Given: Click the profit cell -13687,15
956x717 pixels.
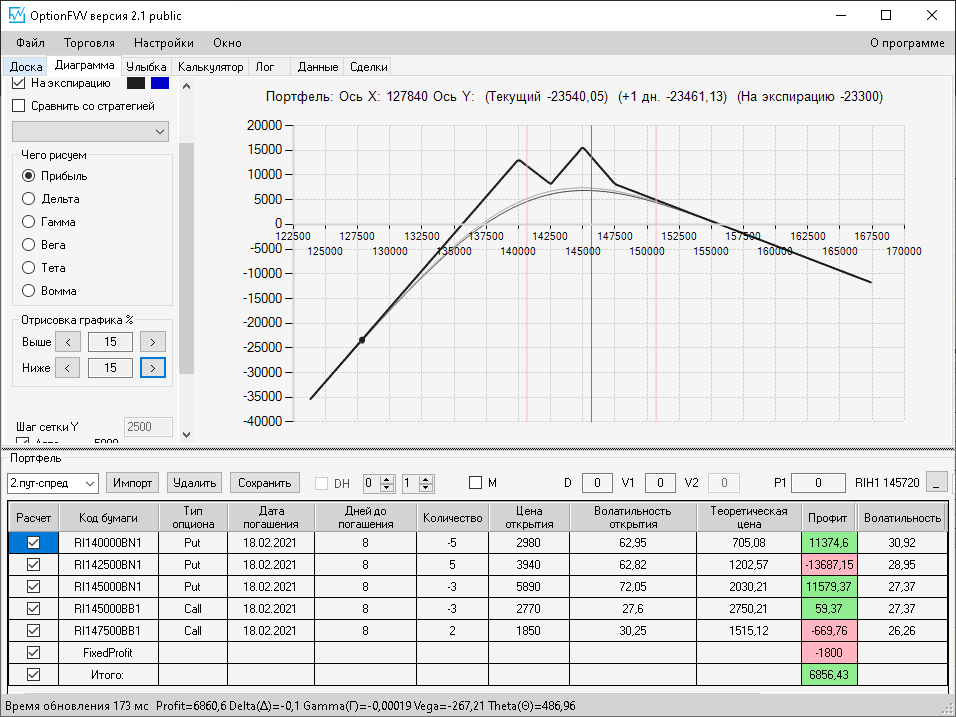Looking at the screenshot, I should pyautogui.click(x=829, y=565).
